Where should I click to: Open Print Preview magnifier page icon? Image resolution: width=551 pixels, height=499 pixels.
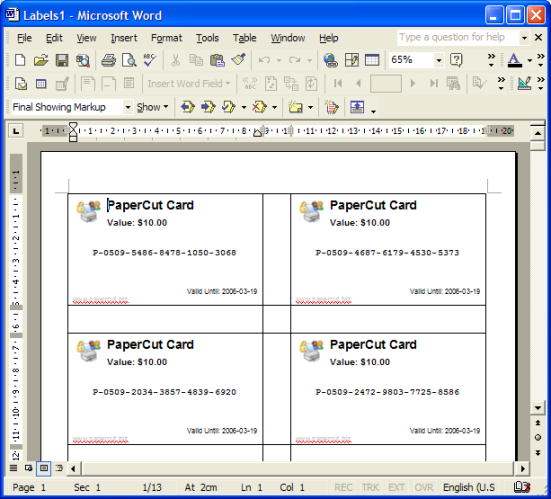(x=129, y=60)
